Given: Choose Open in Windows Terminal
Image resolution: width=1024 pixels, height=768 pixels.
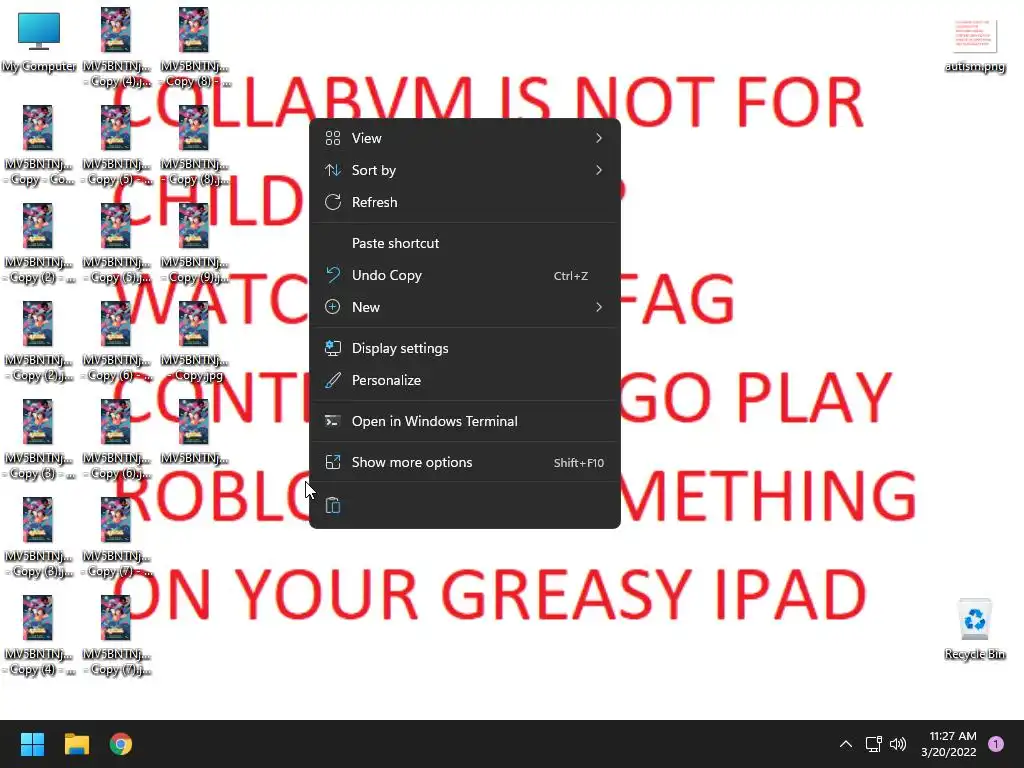Looking at the screenshot, I should (464, 421).
